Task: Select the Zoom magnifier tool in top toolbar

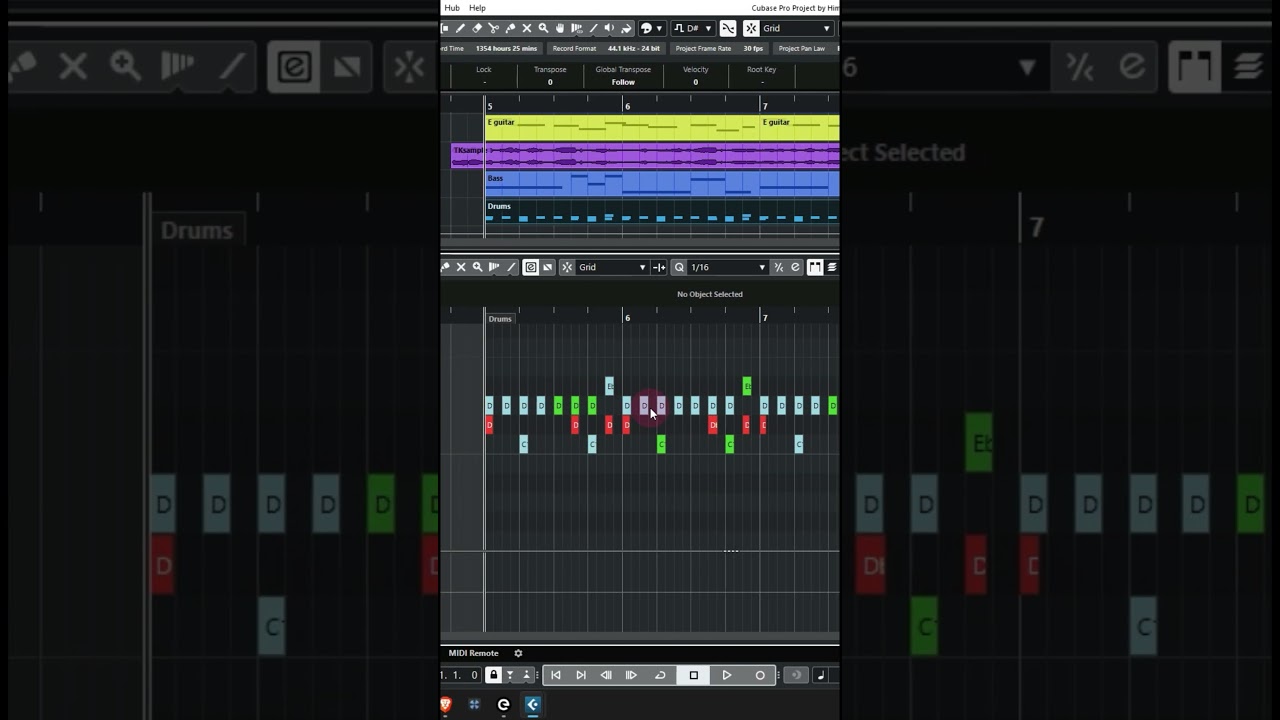Action: [543, 28]
